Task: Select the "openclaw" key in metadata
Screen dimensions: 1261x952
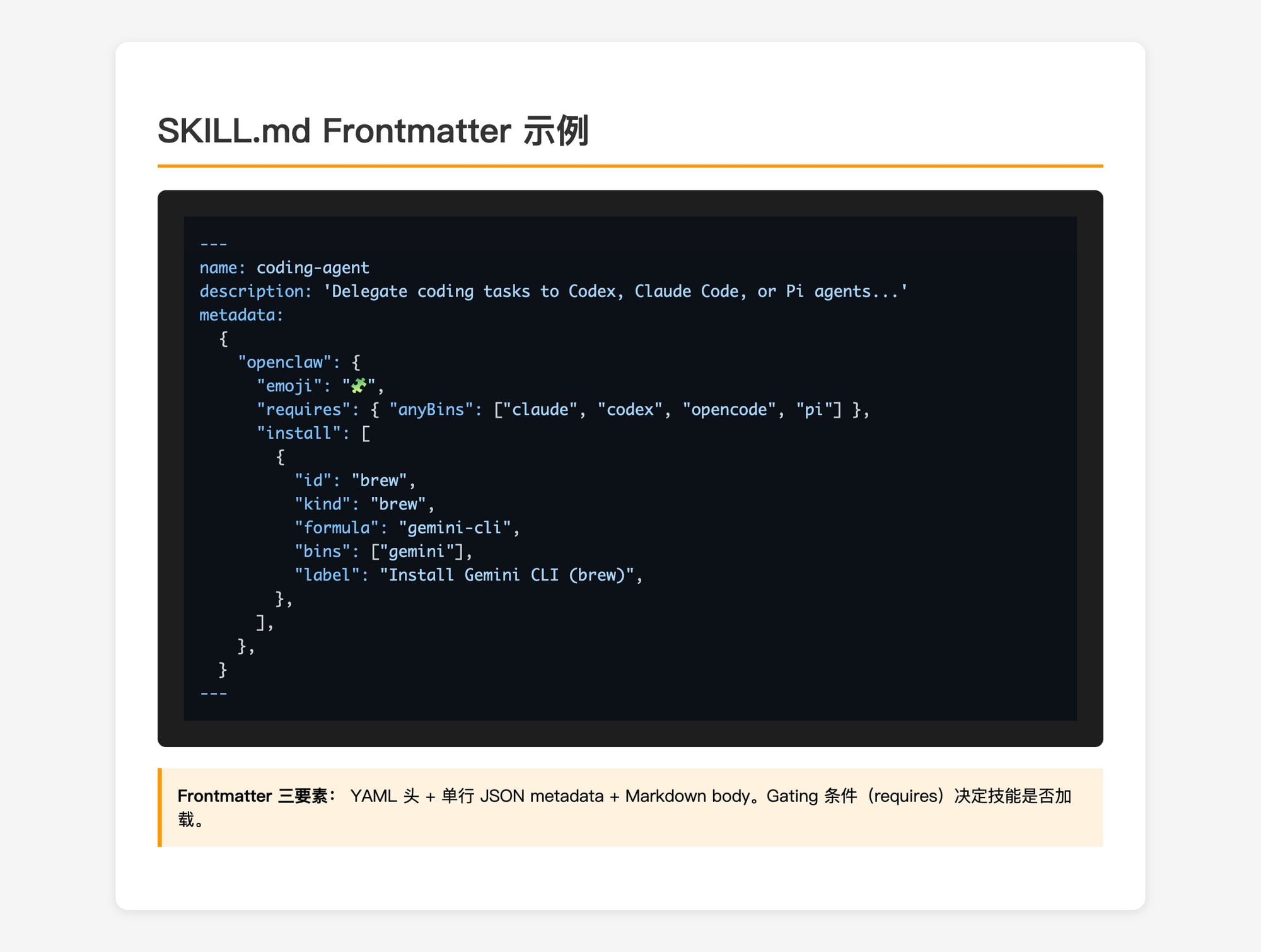Action: pos(285,362)
